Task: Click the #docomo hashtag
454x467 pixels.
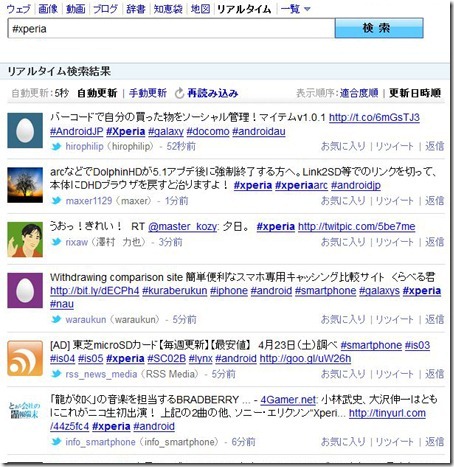Action: (208, 131)
